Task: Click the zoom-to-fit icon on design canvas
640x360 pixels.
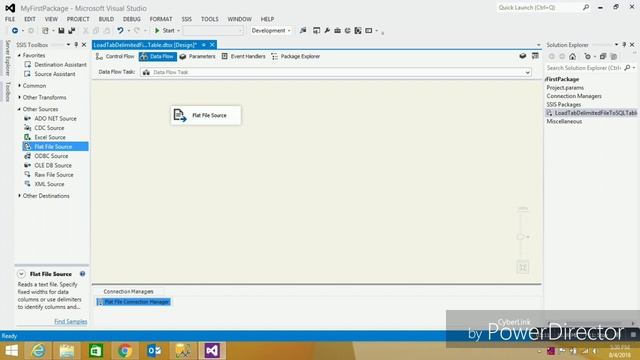Action: point(523,267)
